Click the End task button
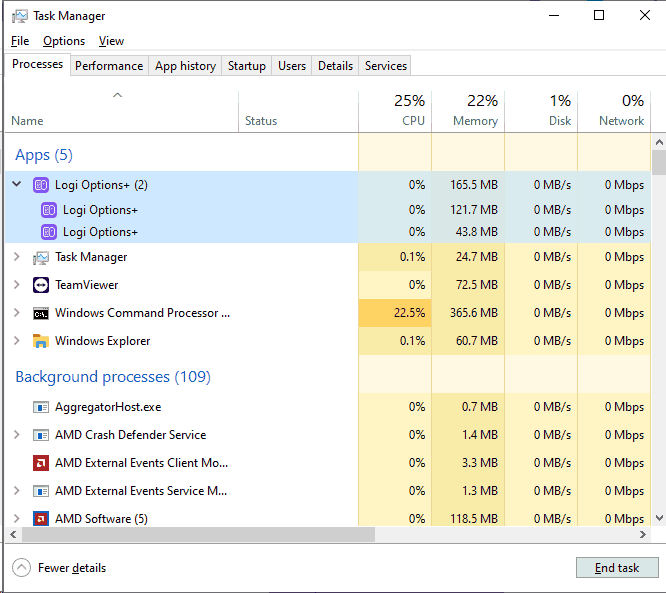 617,568
